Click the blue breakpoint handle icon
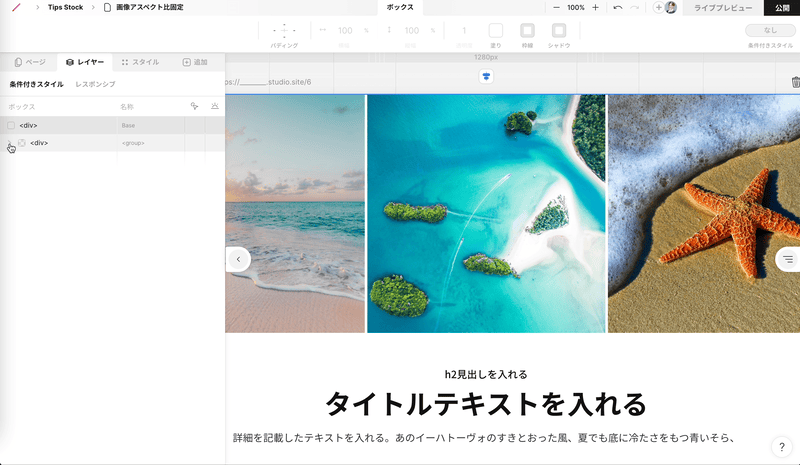Viewport: 800px width, 465px height. [486, 77]
